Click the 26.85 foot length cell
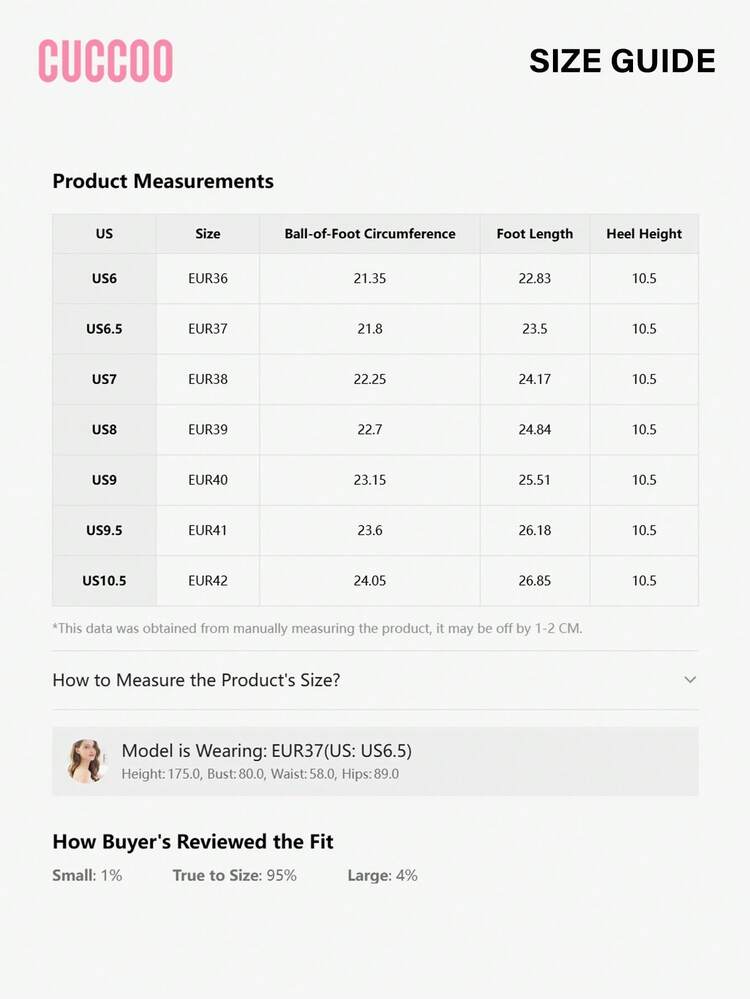 tap(535, 581)
